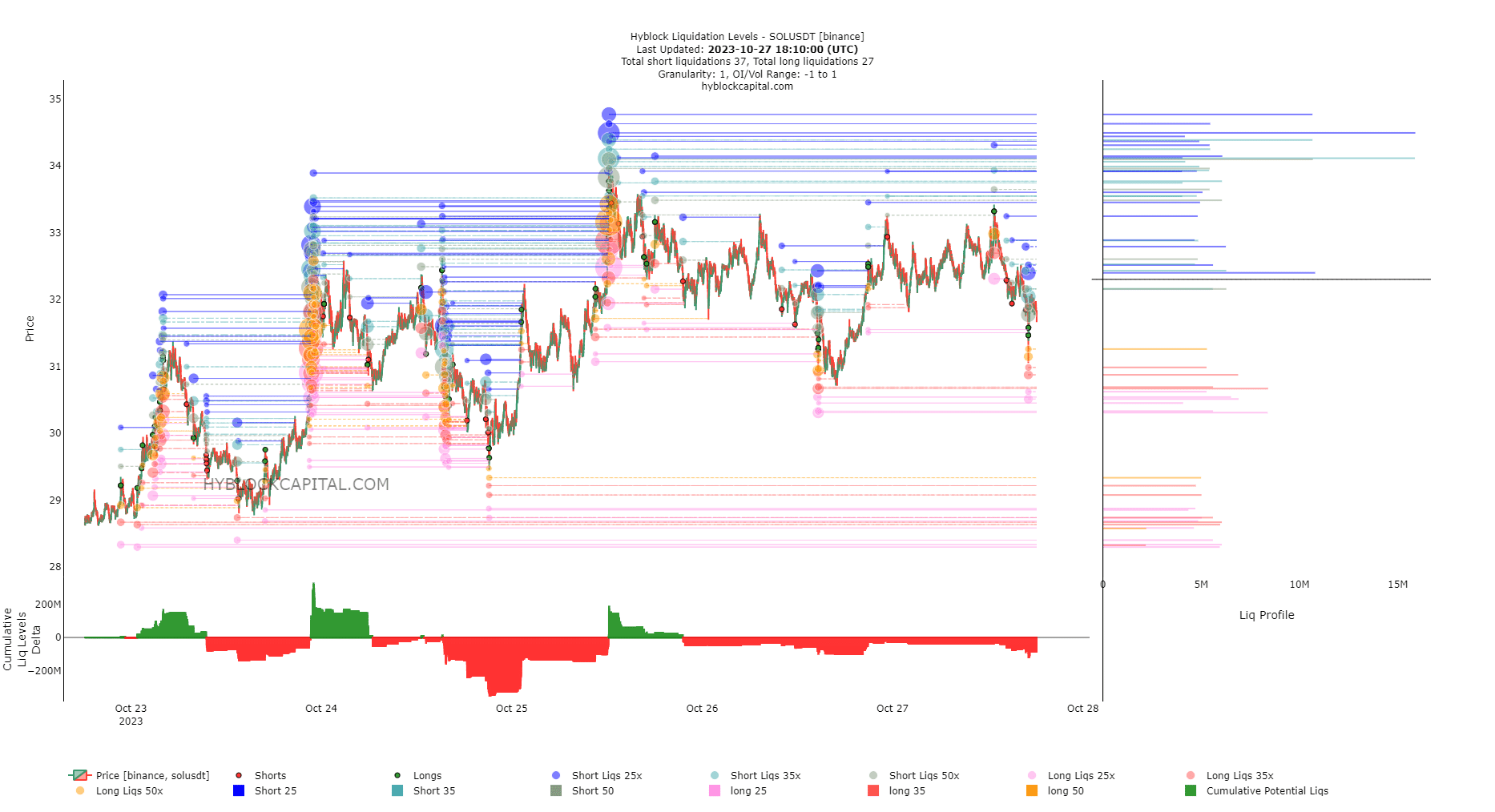Click the Oct 28 x-axis label
The image size is (1495, 812).
[x=1083, y=708]
